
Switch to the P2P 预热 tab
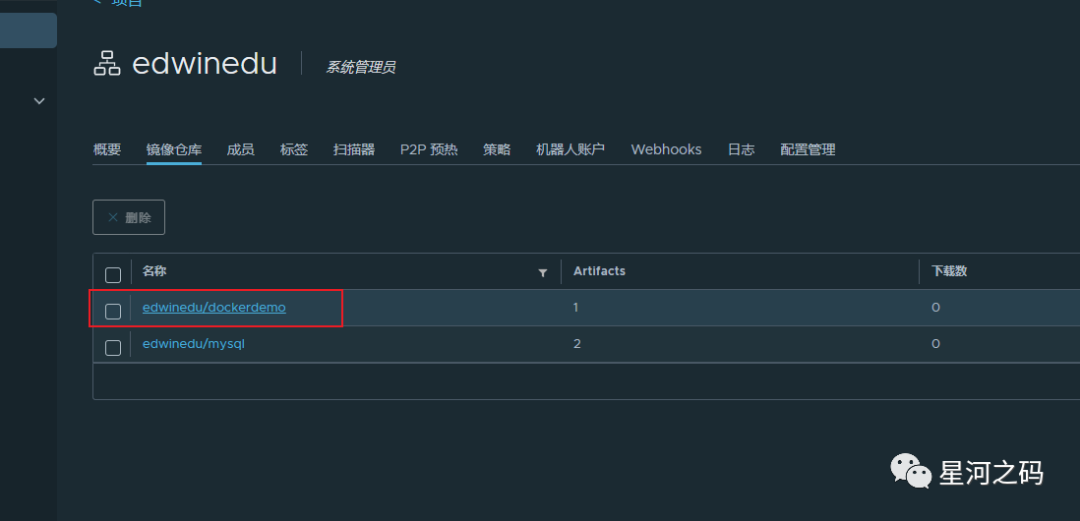pyautogui.click(x=429, y=150)
